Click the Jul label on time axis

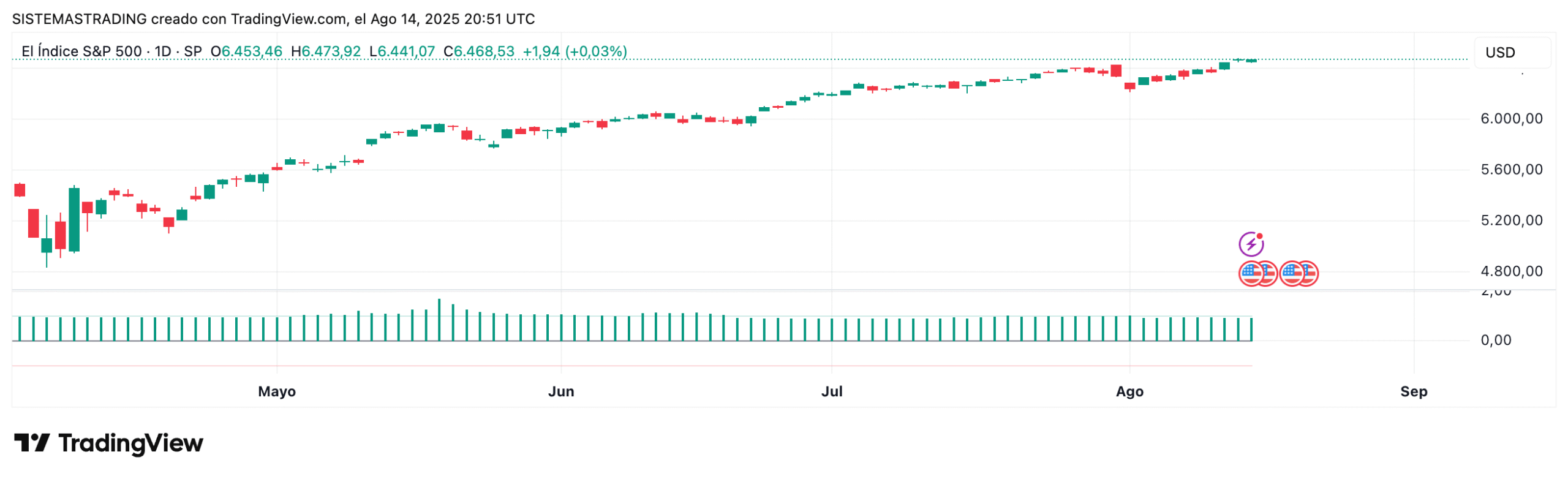[831, 391]
